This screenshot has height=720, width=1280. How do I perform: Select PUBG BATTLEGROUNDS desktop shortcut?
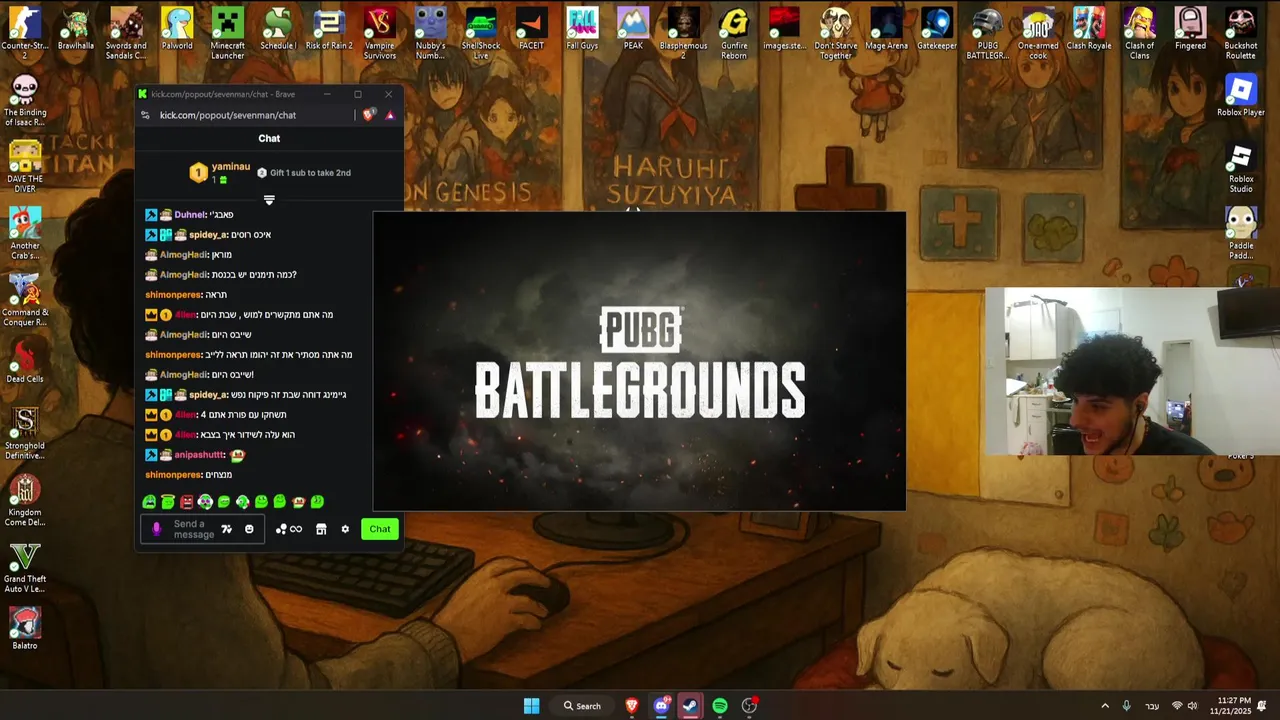[x=988, y=32]
